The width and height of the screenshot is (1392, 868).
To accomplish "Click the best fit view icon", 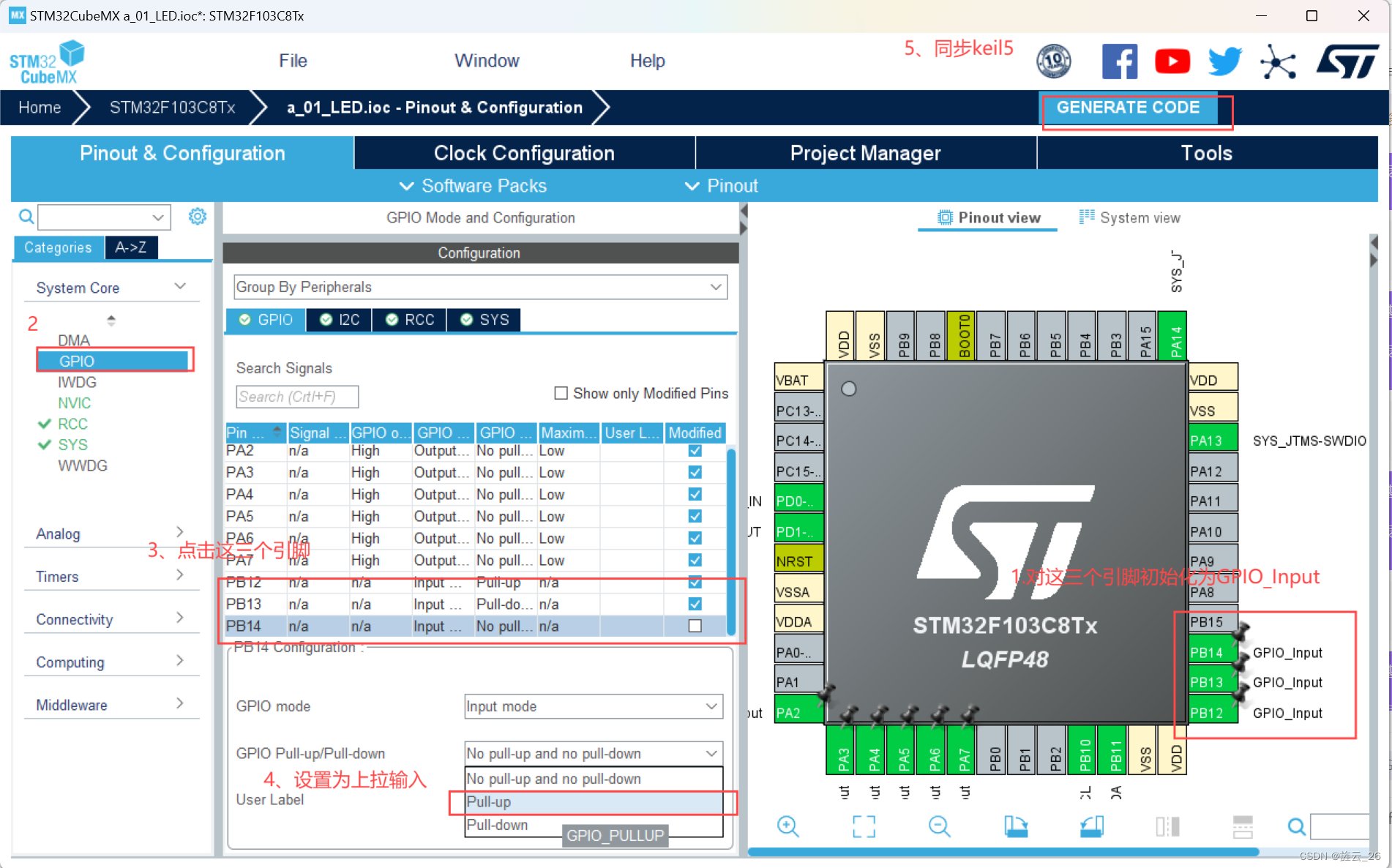I will 864,826.
